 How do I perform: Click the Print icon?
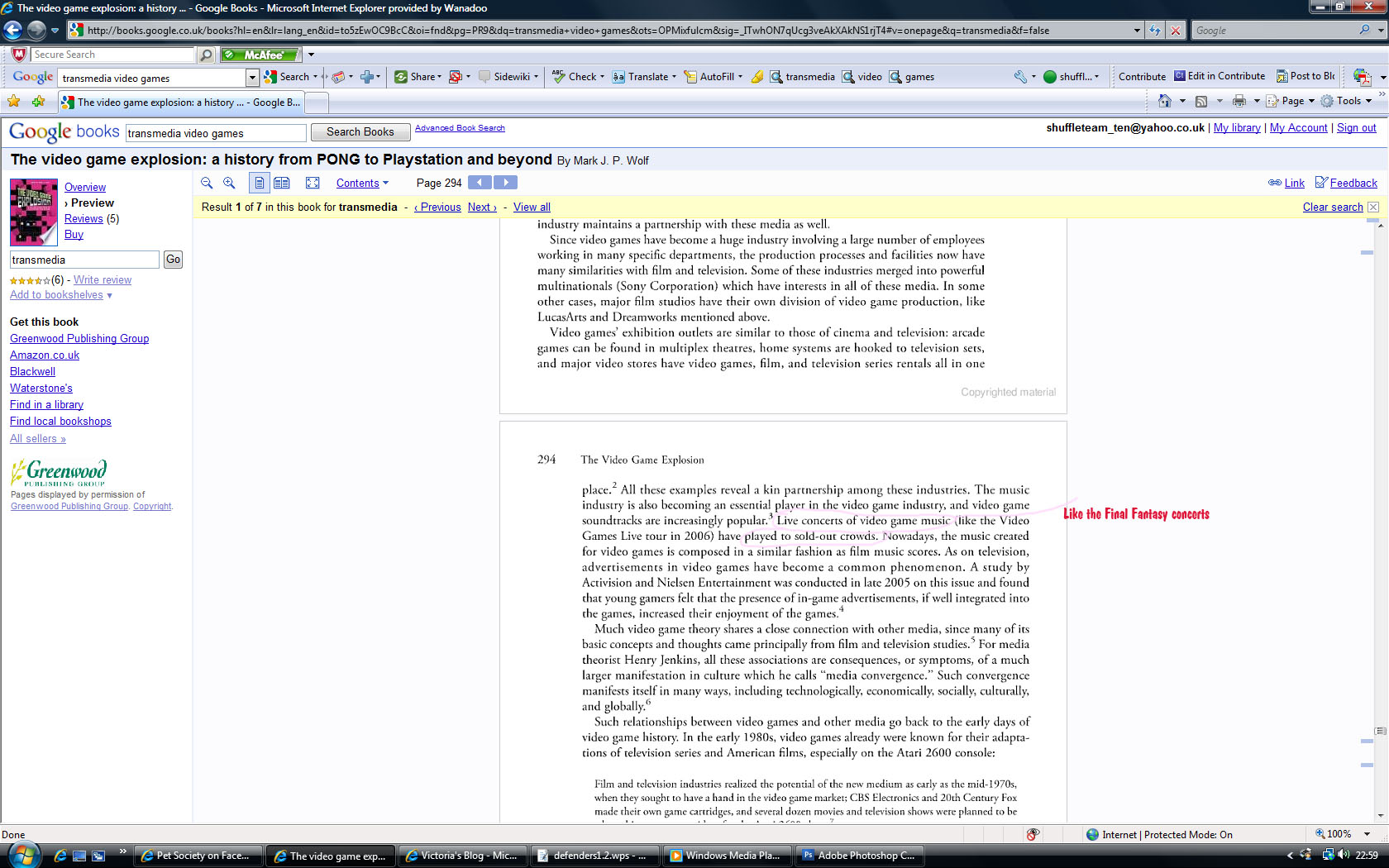[1239, 101]
